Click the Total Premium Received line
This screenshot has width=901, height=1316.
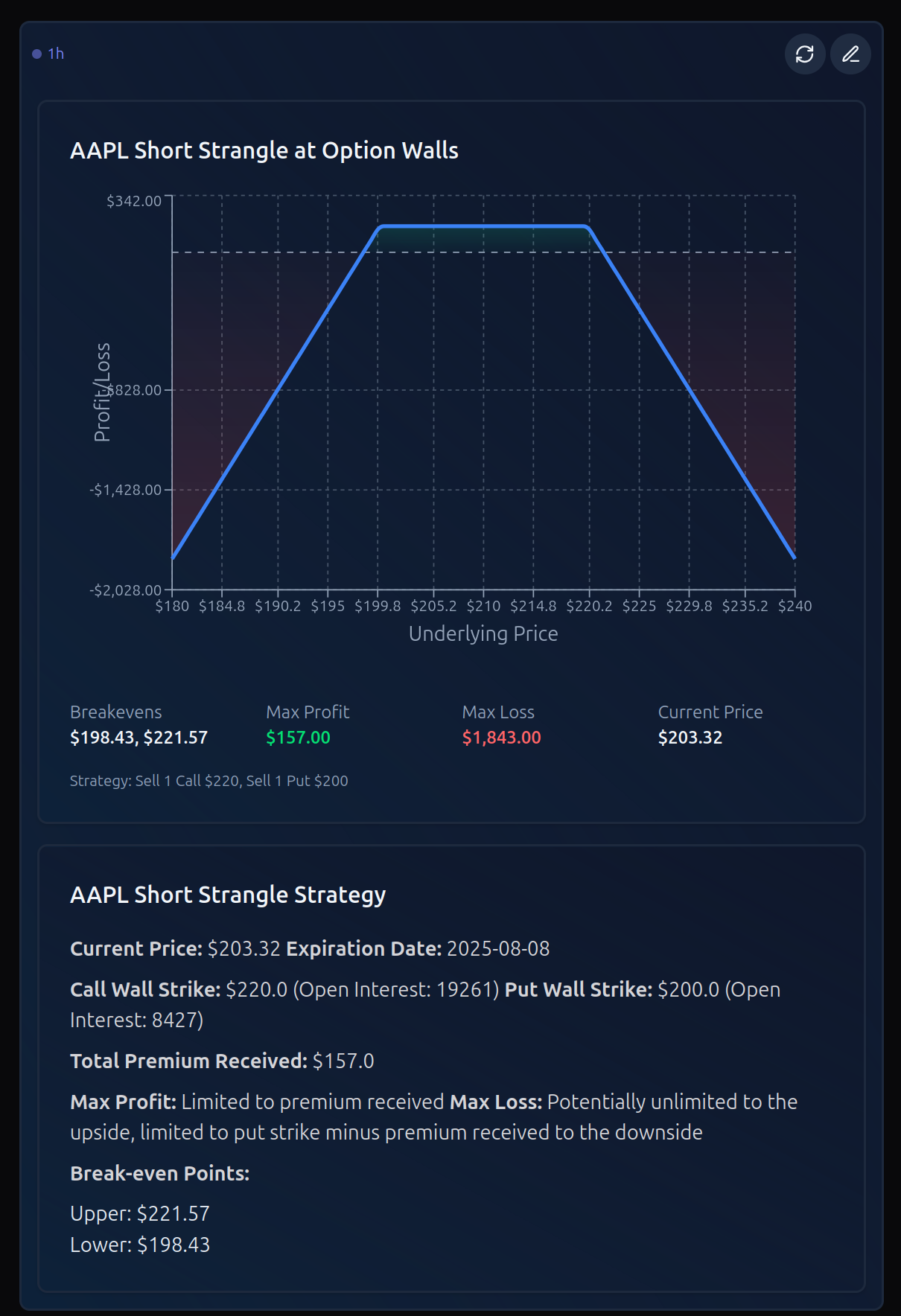[222, 1061]
